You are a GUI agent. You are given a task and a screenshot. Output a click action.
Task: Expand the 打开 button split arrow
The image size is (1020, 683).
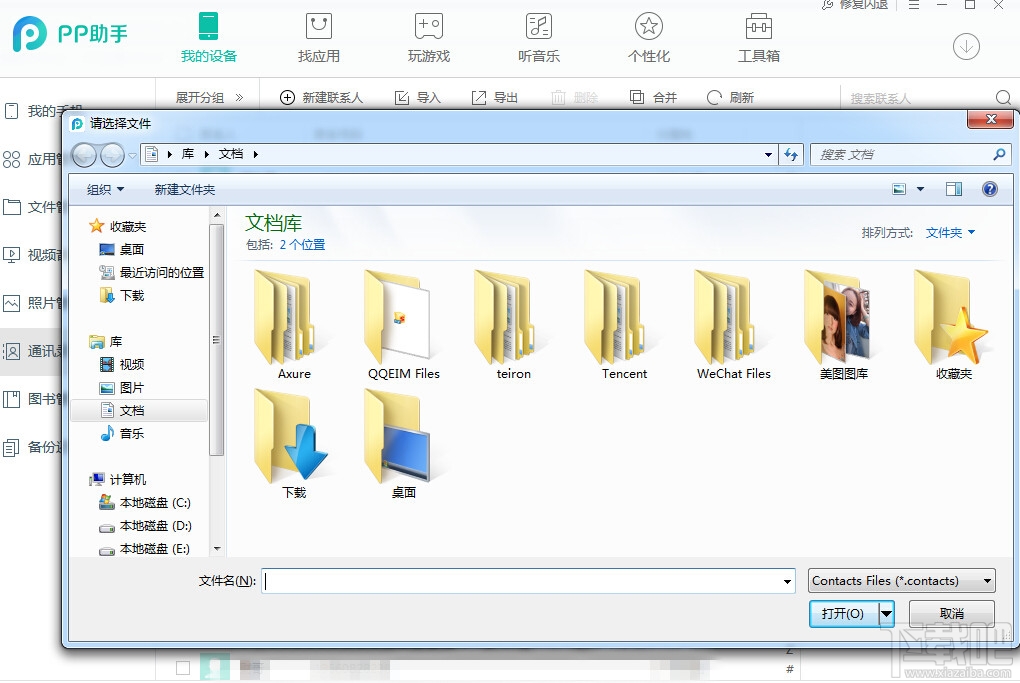886,613
